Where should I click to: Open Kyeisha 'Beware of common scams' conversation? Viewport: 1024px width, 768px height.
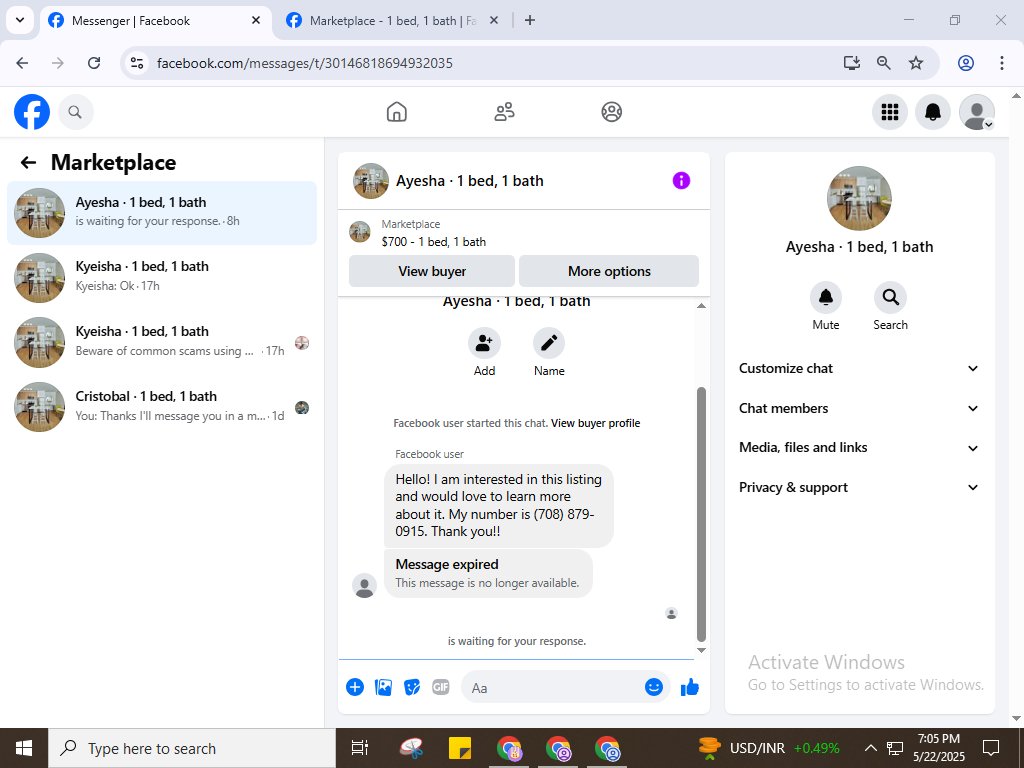click(162, 342)
